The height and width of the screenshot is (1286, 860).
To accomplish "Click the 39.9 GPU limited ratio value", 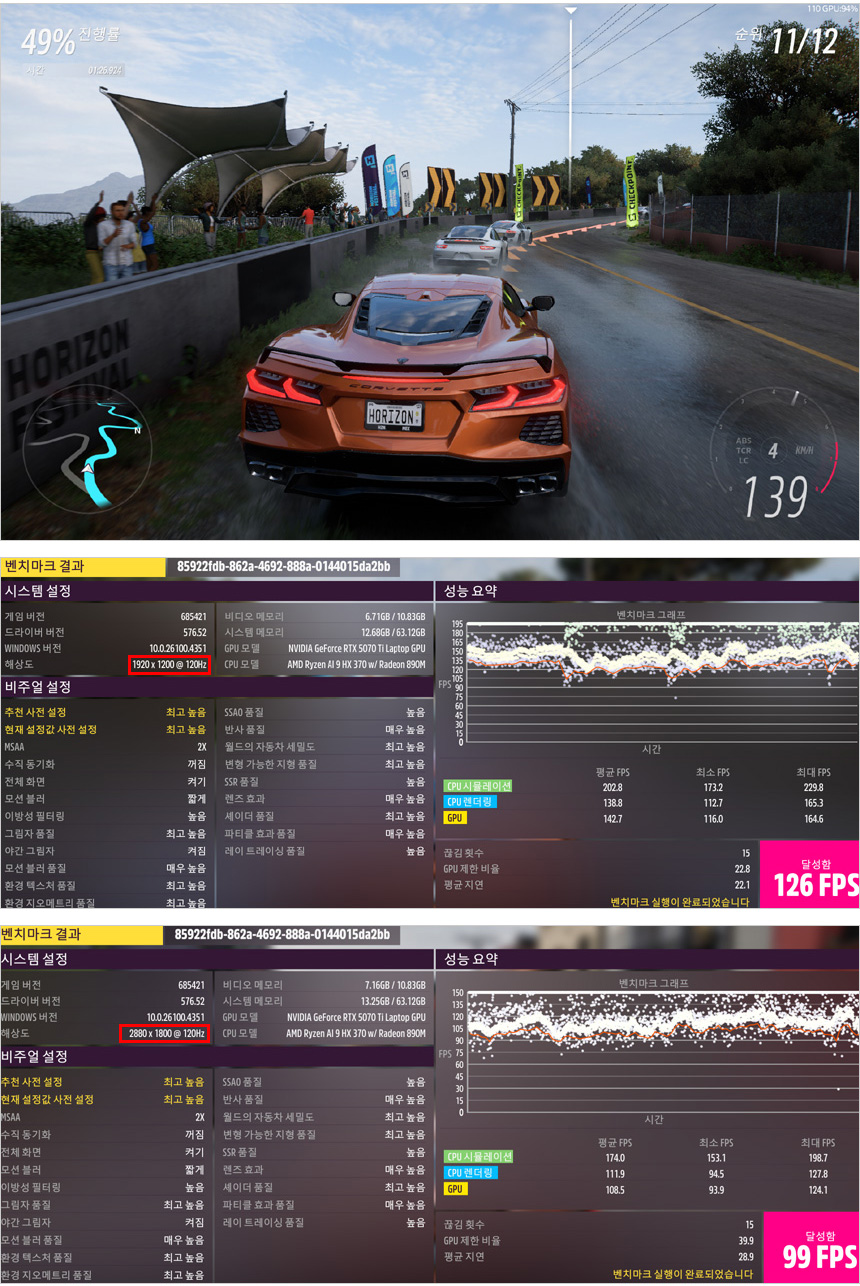I will pyautogui.click(x=745, y=1240).
